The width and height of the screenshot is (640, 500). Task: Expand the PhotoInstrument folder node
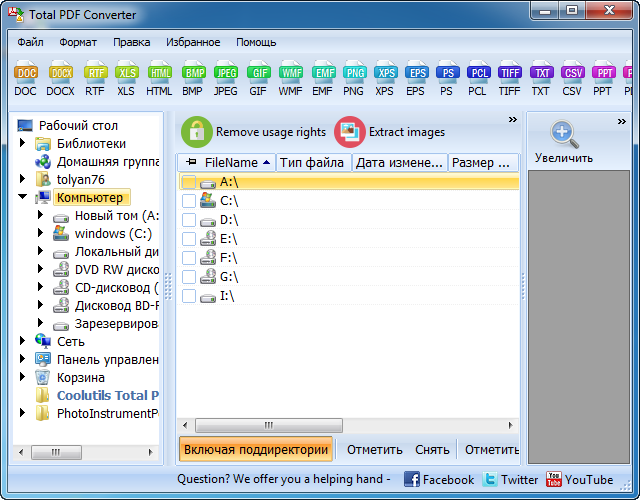click(x=22, y=412)
